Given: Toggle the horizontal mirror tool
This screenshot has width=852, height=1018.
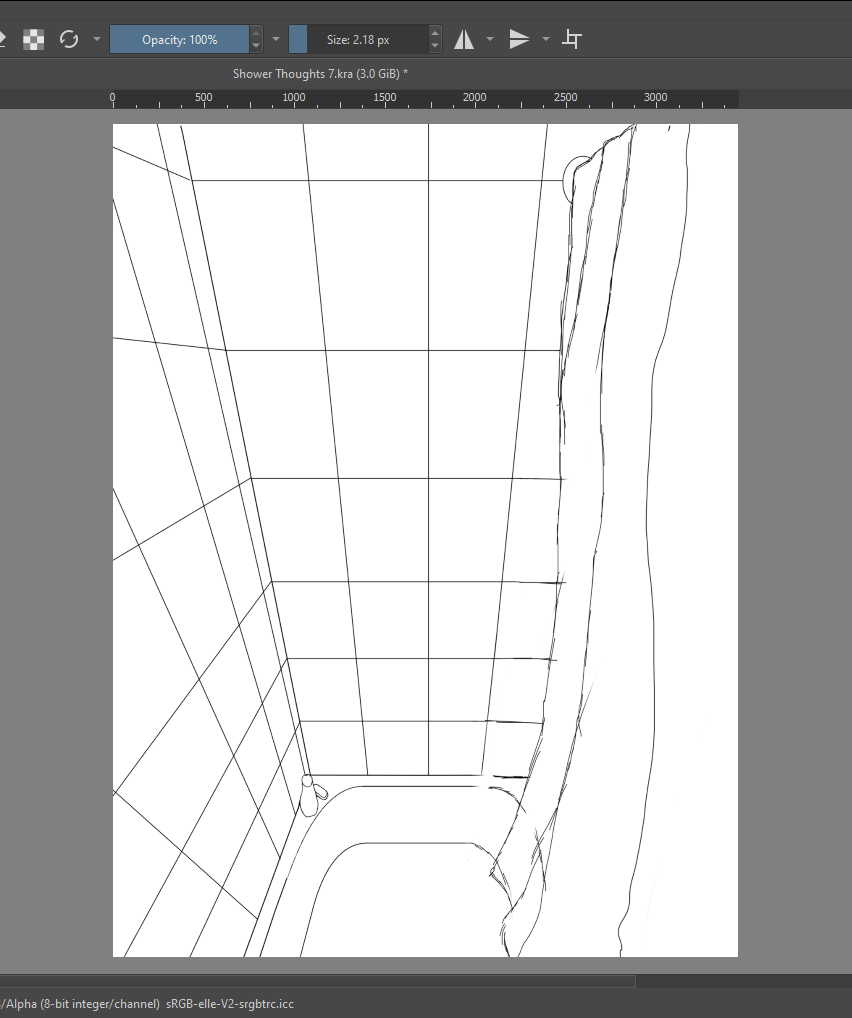Looking at the screenshot, I should [464, 40].
